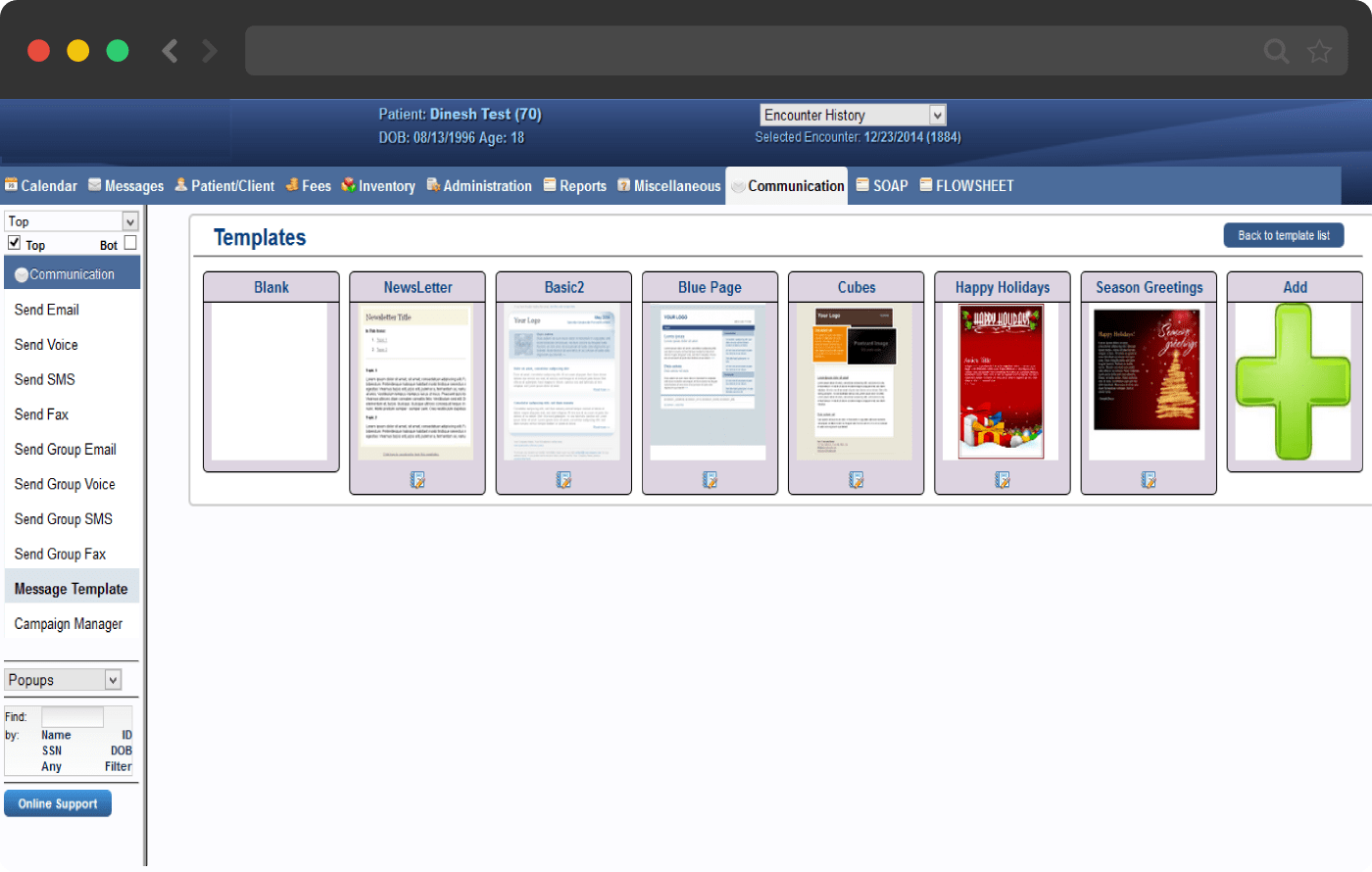Select the Blue Page template thumbnail
The width and height of the screenshot is (1372, 872).
709,382
